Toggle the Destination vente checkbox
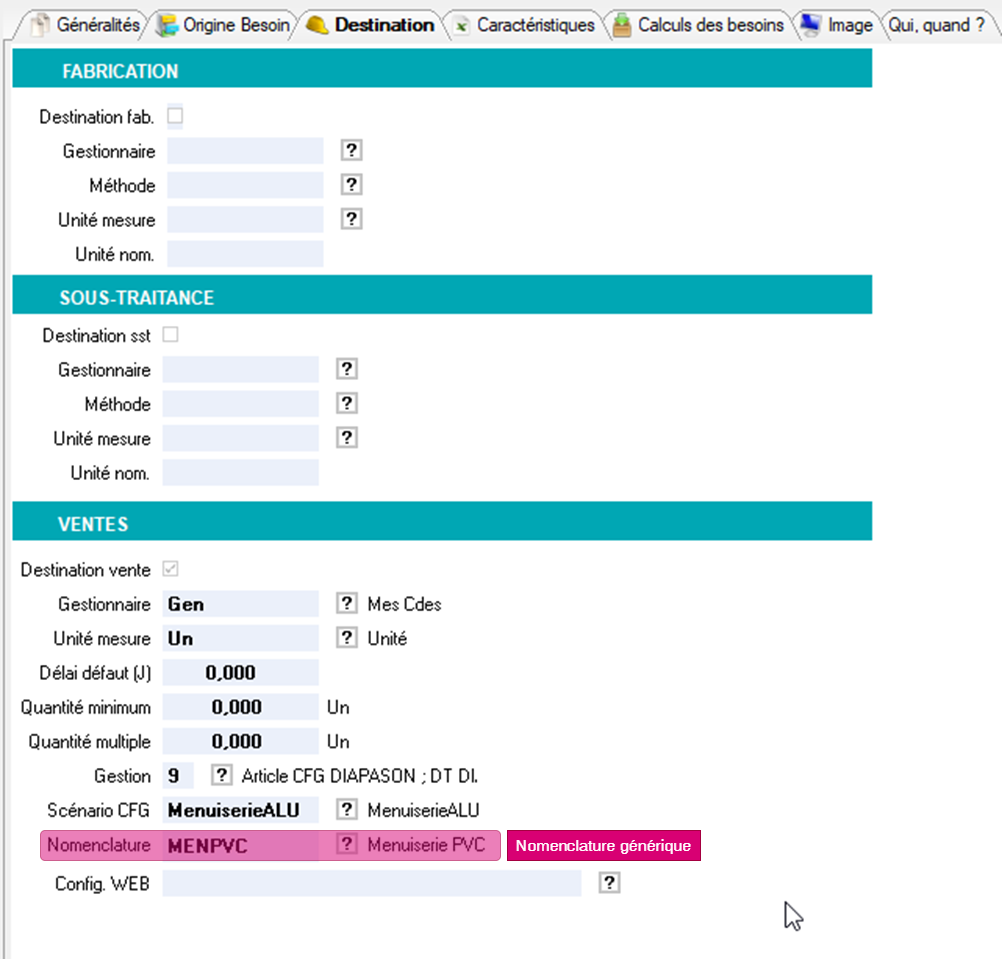Viewport: 1002px width, 959px height. coord(170,569)
